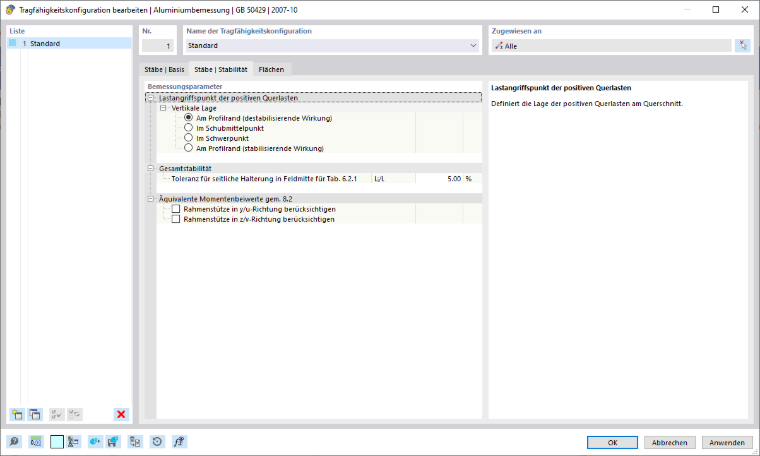760x456 pixels.
Task: Click the blue cloud arrow load default icon
Action: 95,441
